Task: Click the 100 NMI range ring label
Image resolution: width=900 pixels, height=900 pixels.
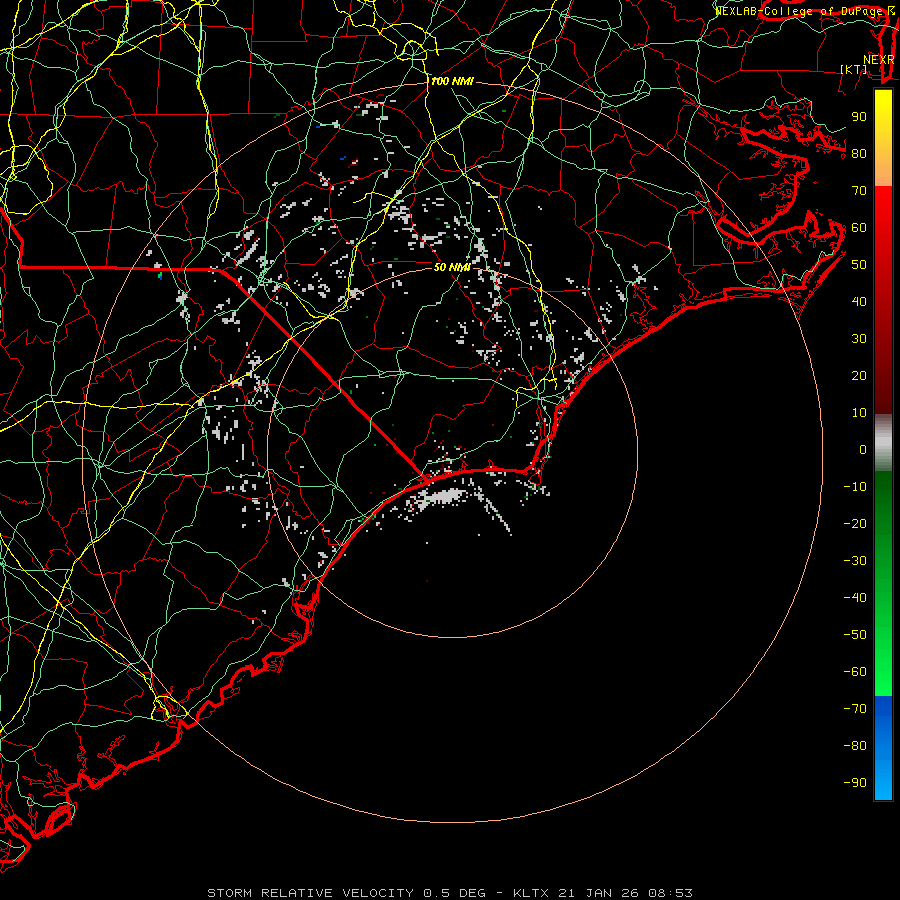Action: click(x=452, y=82)
